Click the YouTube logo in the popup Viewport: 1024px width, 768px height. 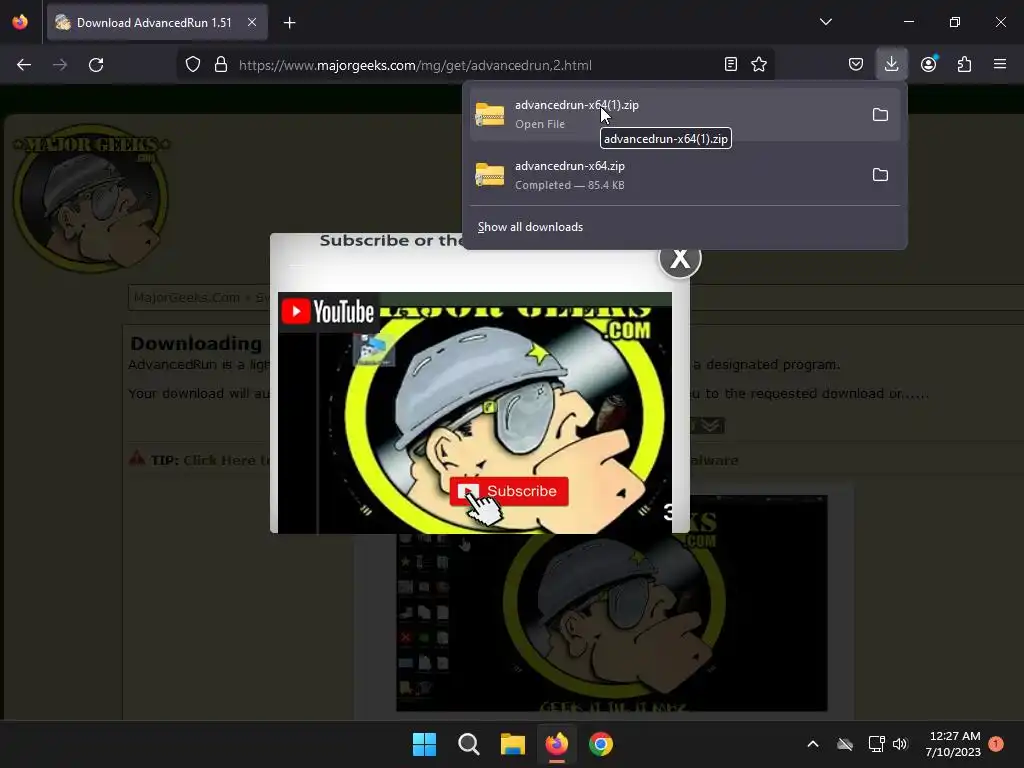click(x=328, y=312)
